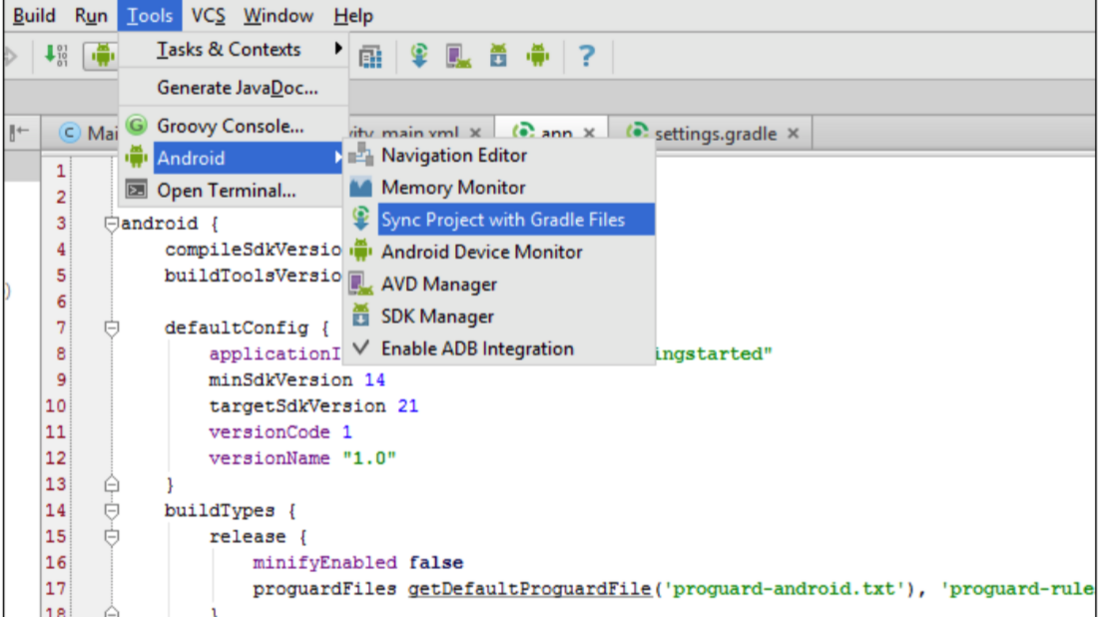Click the hide panel arrow icon
The image size is (1098, 617).
click(x=20, y=132)
